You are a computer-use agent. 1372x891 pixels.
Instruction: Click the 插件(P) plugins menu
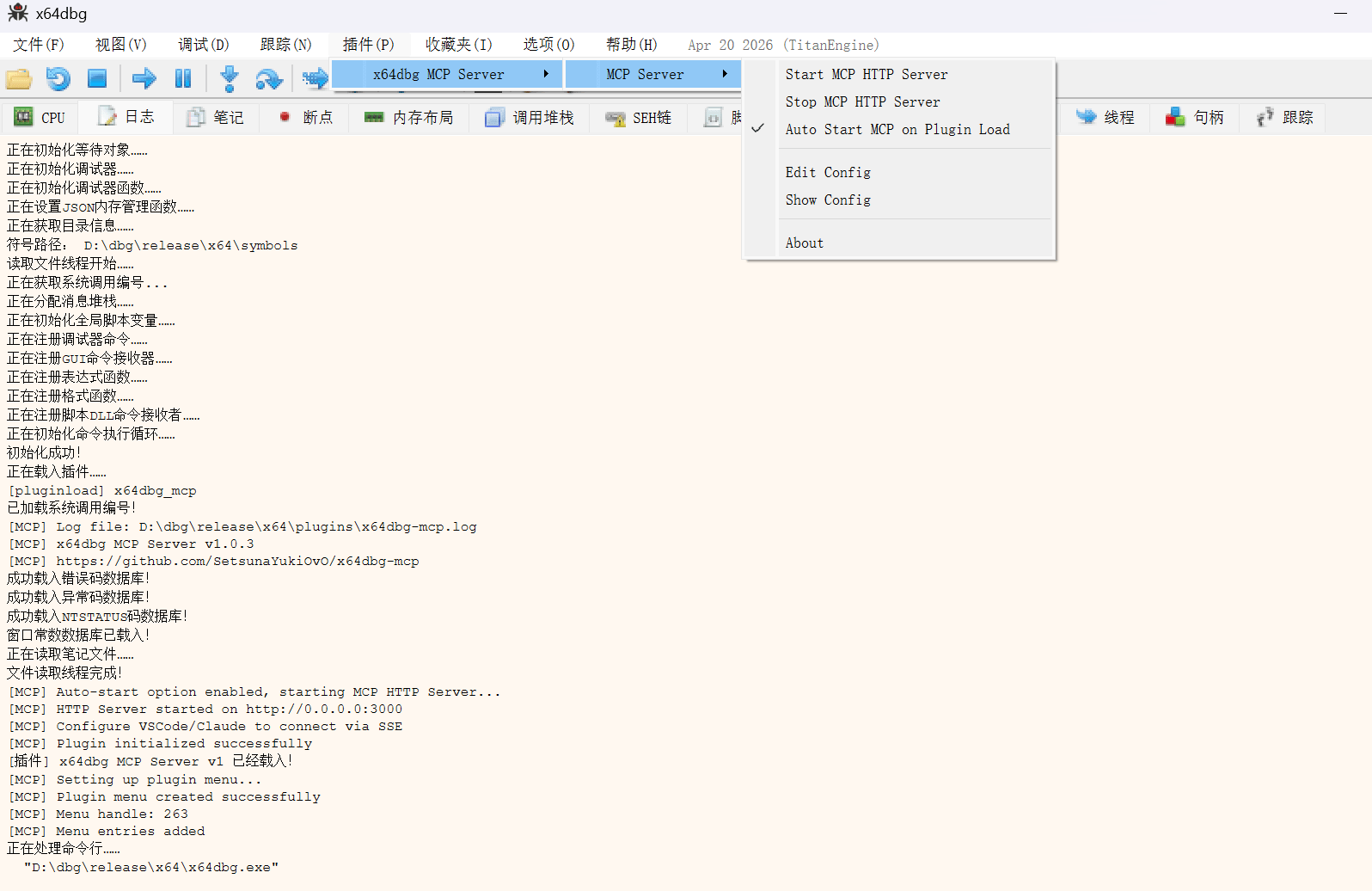pyautogui.click(x=369, y=45)
